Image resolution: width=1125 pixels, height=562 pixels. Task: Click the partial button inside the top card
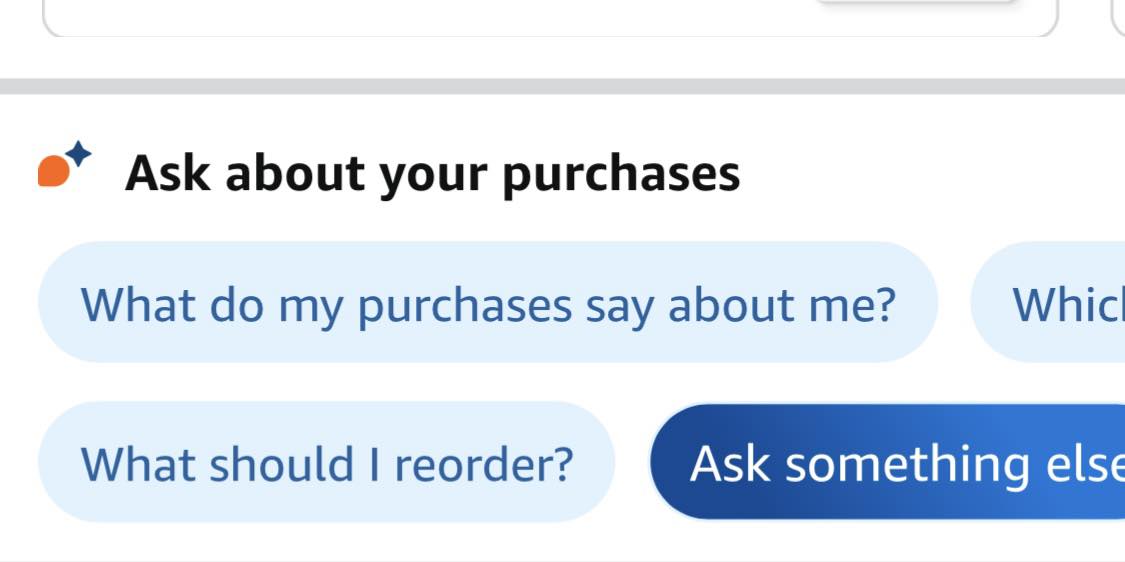915,5
